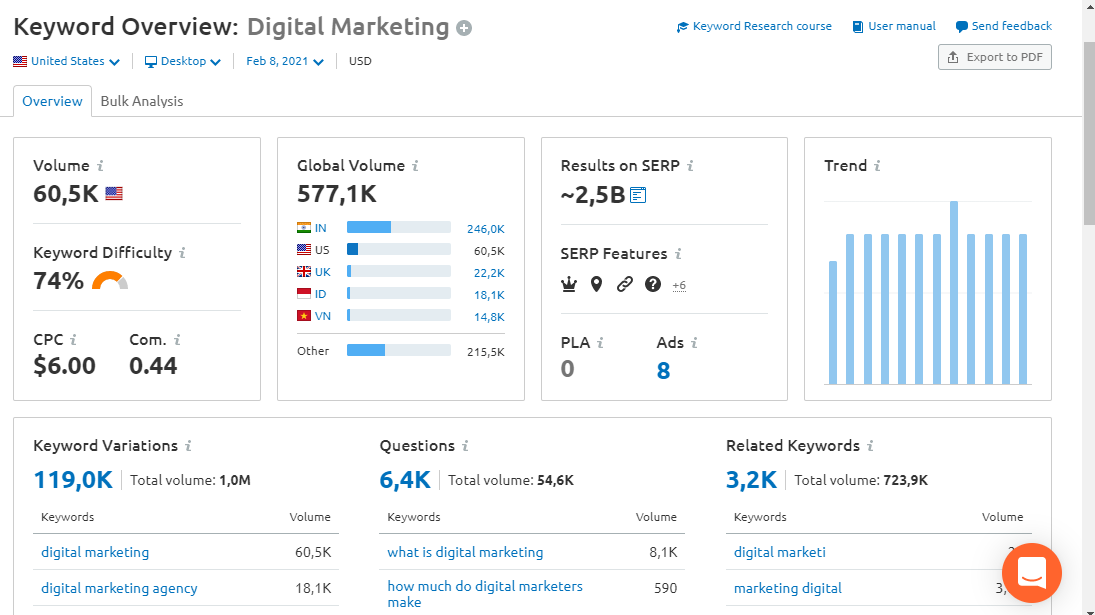This screenshot has width=1095, height=615.
Task: Click the plus icon beside Digital Marketing heading
Action: (463, 26)
